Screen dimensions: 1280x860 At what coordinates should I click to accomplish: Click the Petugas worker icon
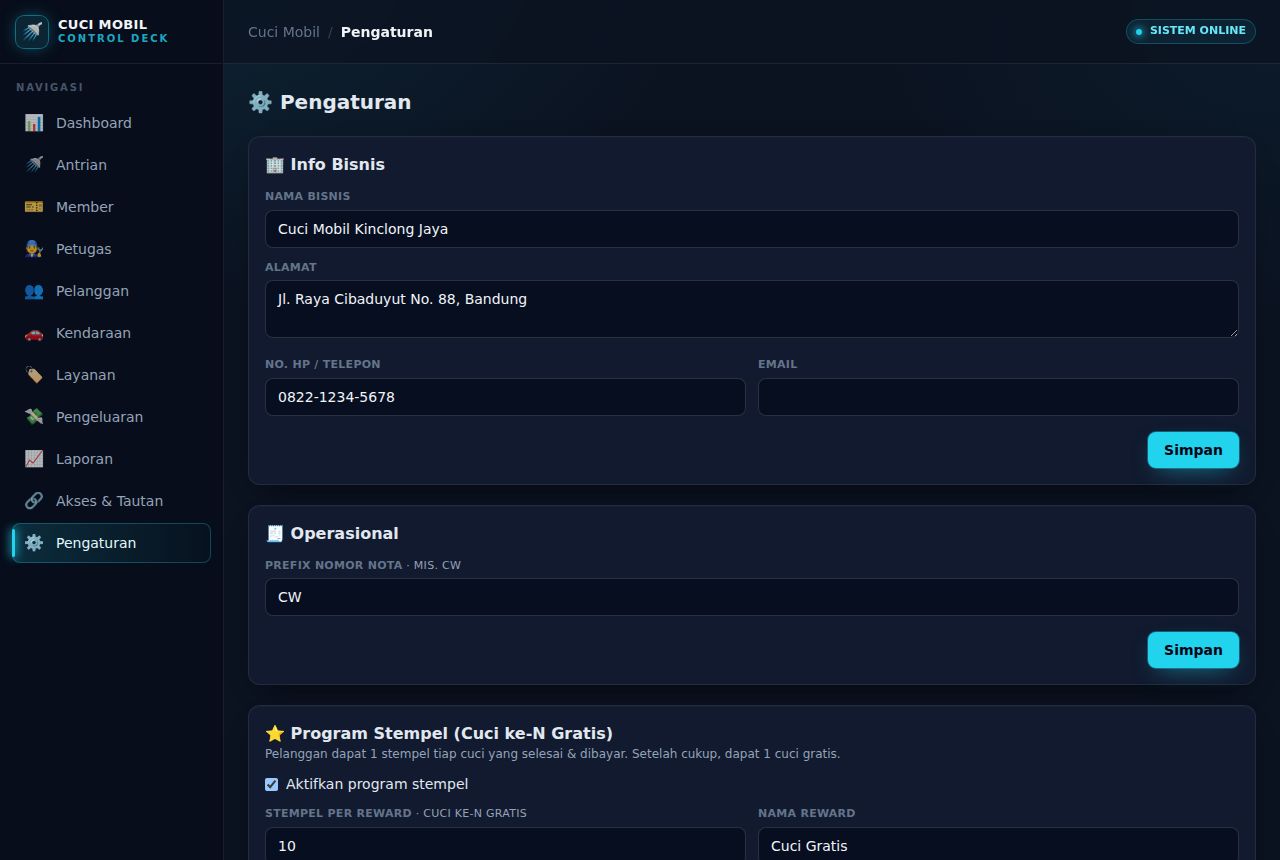point(34,249)
